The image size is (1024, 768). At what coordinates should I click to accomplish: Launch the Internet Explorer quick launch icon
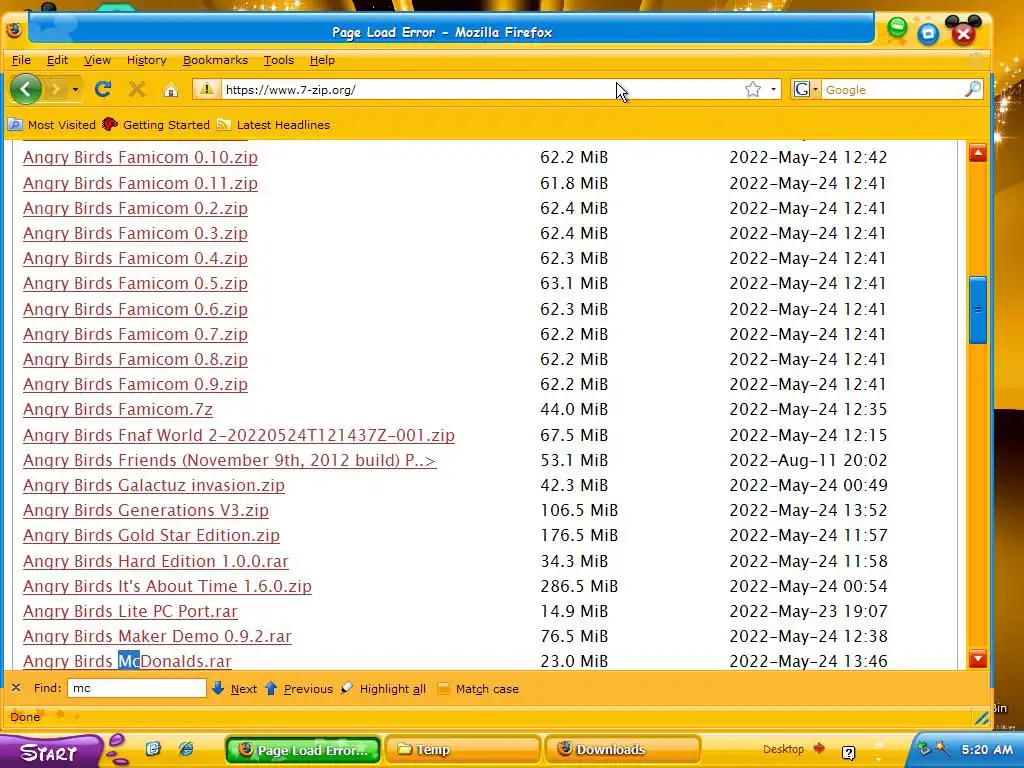186,749
